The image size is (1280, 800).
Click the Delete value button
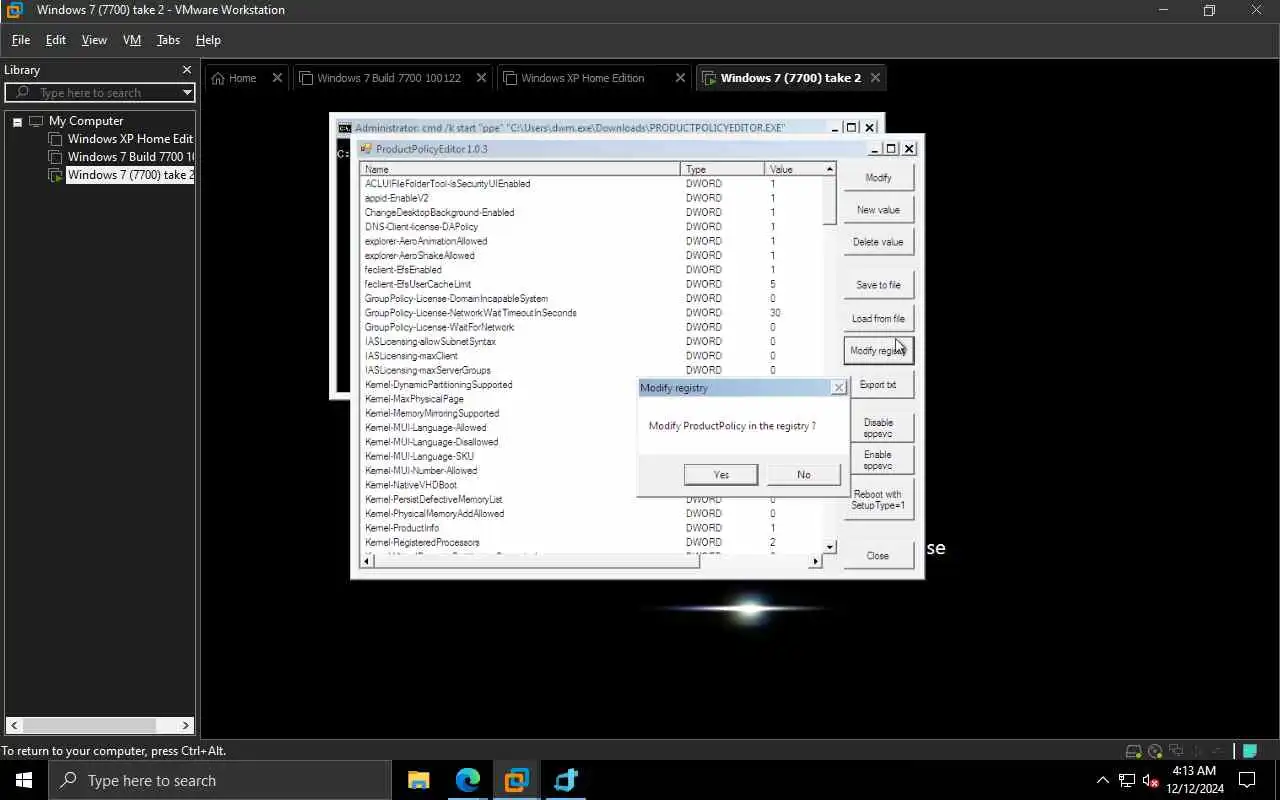pos(878,242)
